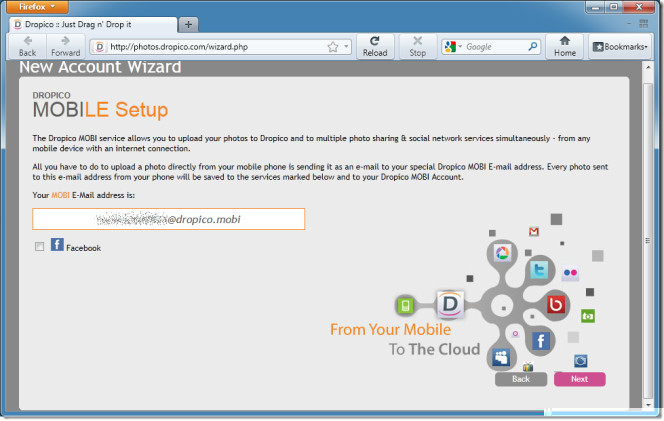Click the scrollbar up arrow
Image resolution: width=664 pixels, height=421 pixels.
click(648, 67)
